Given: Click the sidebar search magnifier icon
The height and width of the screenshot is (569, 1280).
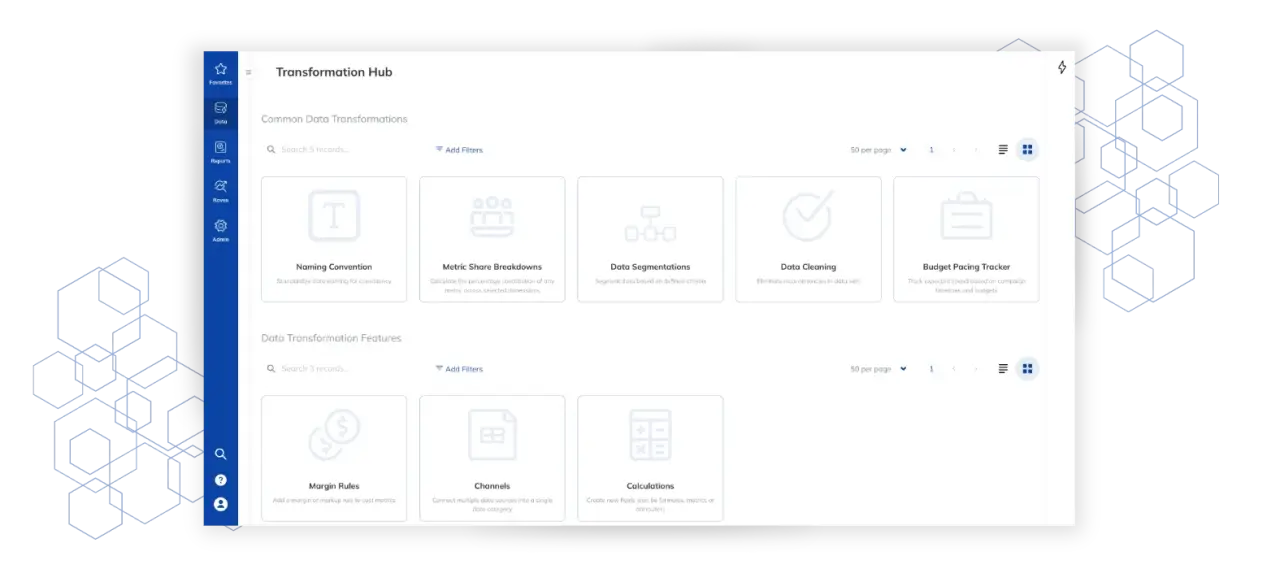Looking at the screenshot, I should point(221,454).
